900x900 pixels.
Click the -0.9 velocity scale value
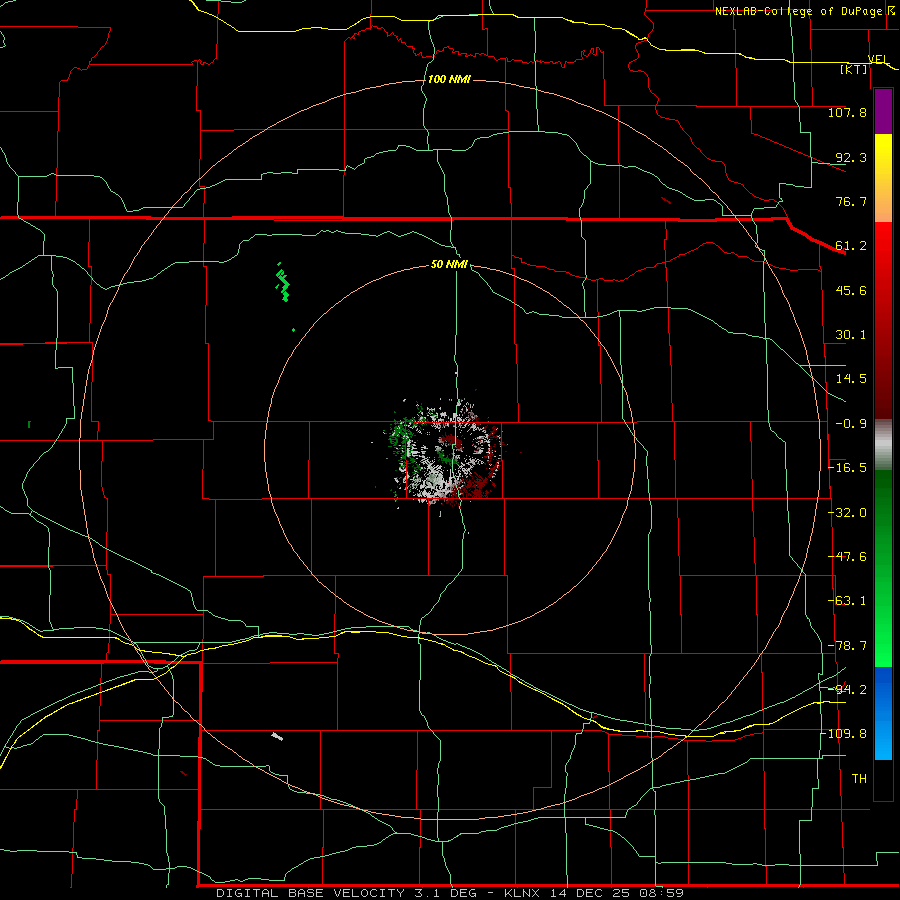(851, 424)
